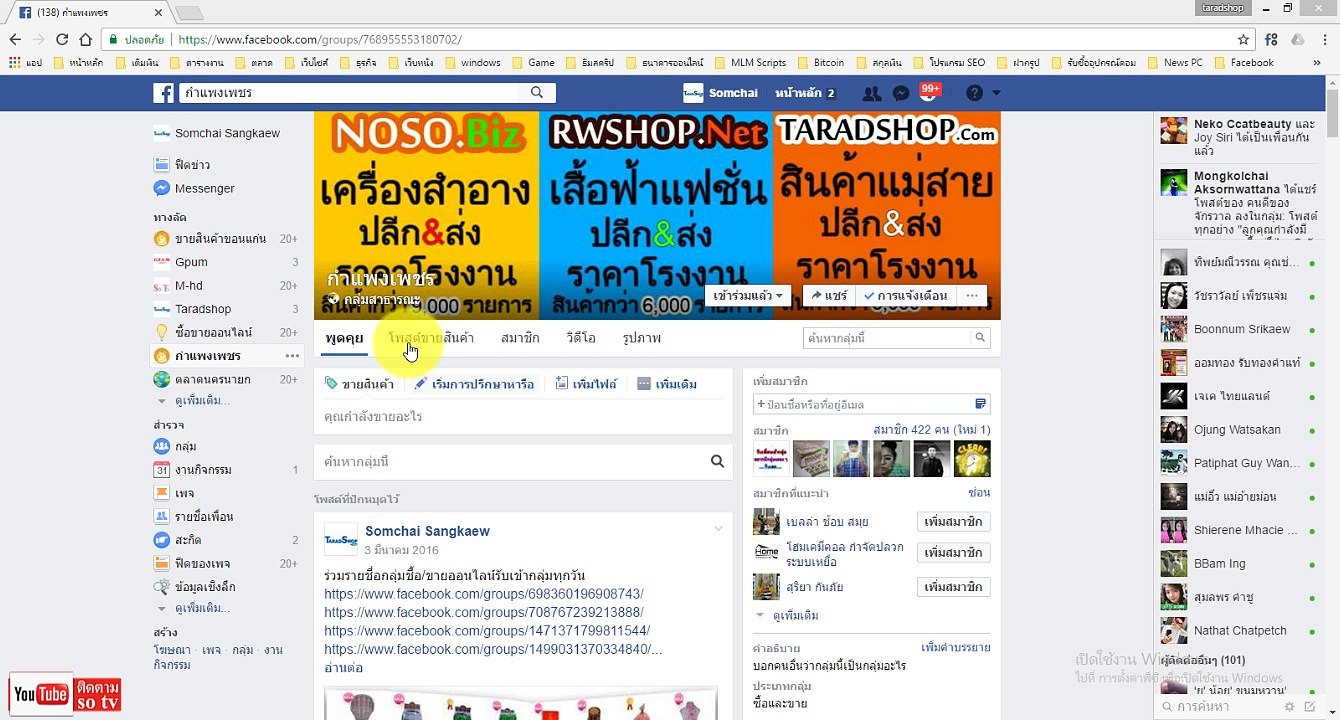Open the Chrome three-dot menu
The width and height of the screenshot is (1340, 720).
click(x=1324, y=40)
